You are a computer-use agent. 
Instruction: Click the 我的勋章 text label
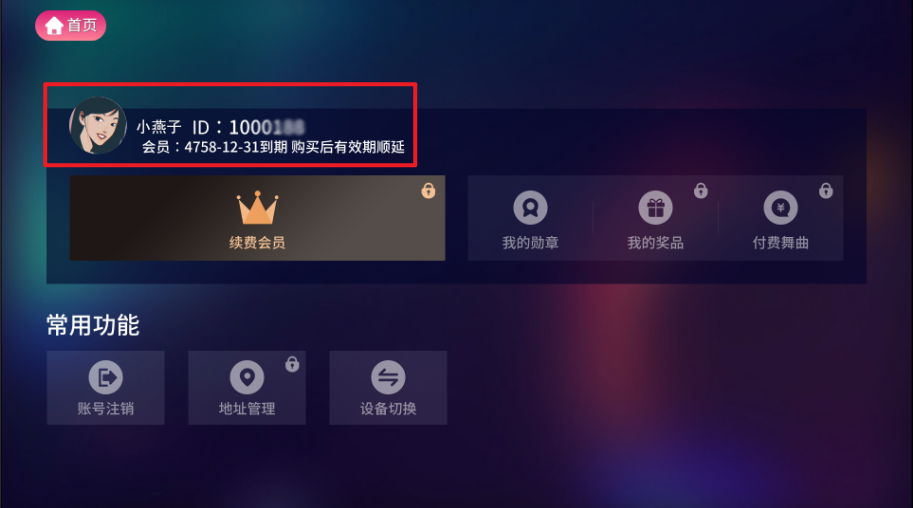coord(530,242)
